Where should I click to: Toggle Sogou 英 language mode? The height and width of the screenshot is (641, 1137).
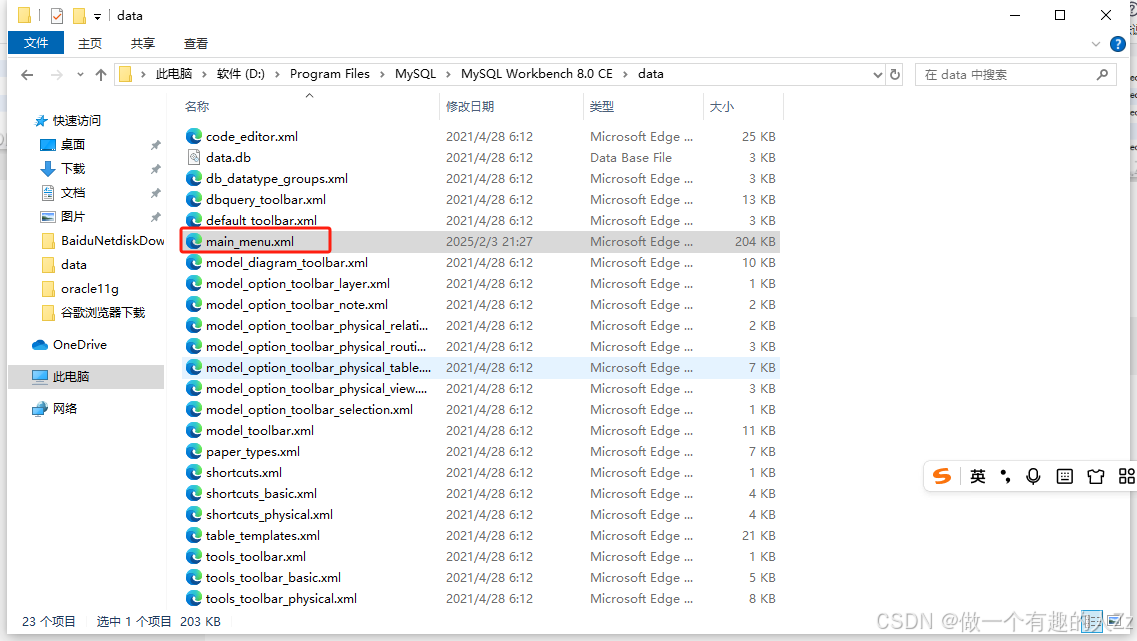tap(977, 476)
